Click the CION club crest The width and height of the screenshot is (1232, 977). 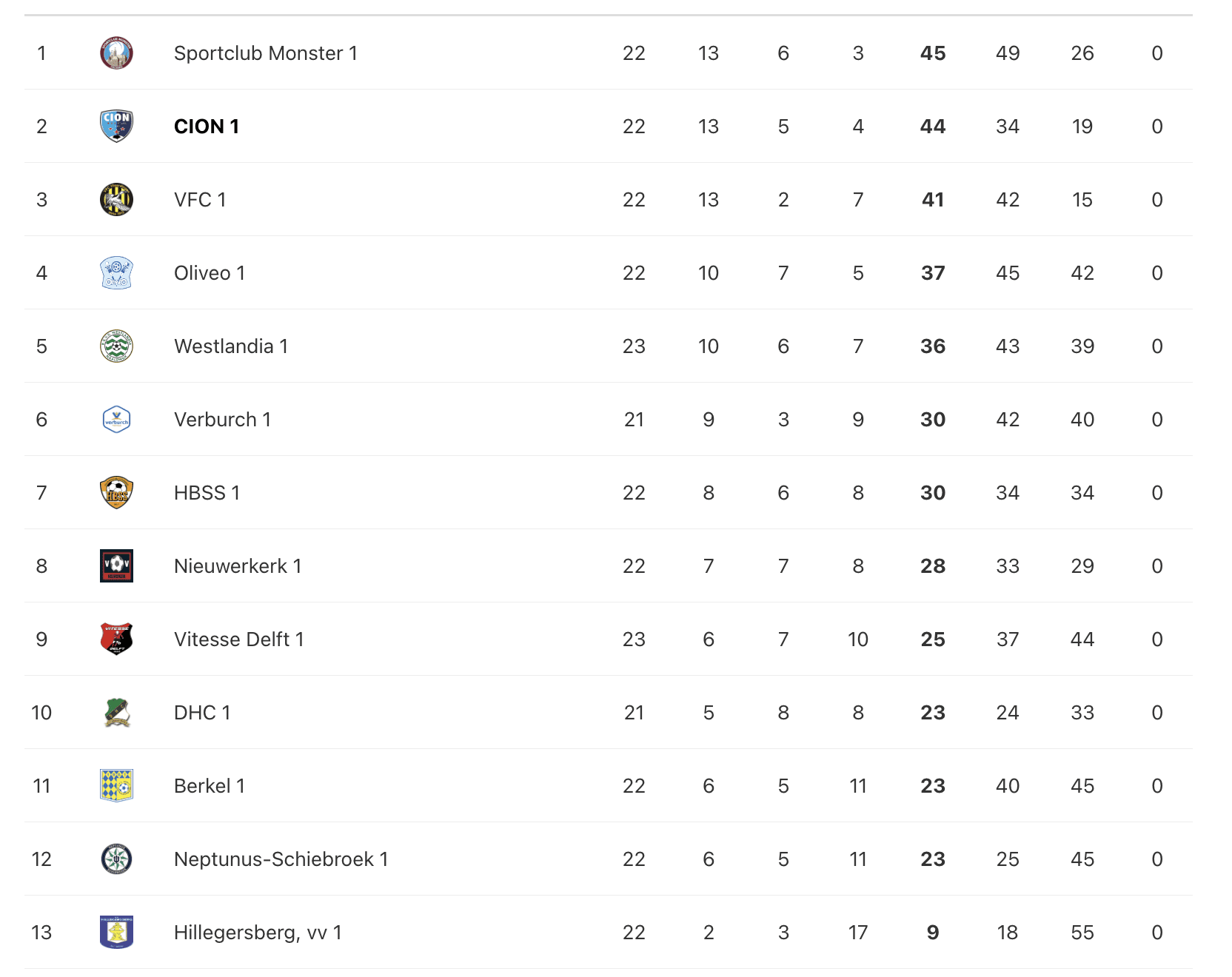click(x=116, y=127)
